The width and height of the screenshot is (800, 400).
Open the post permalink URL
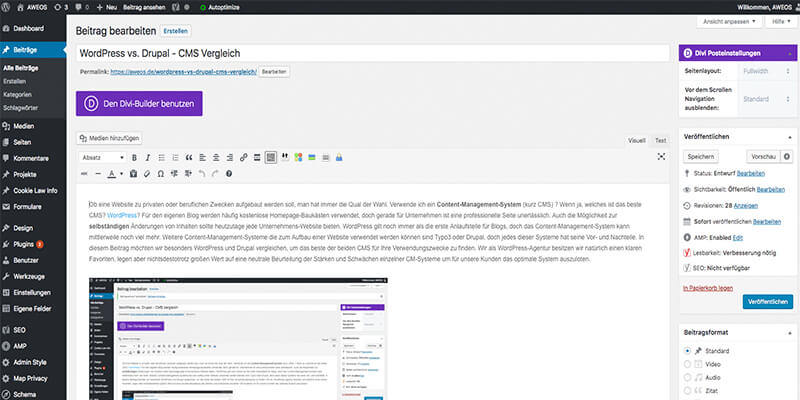click(x=184, y=72)
